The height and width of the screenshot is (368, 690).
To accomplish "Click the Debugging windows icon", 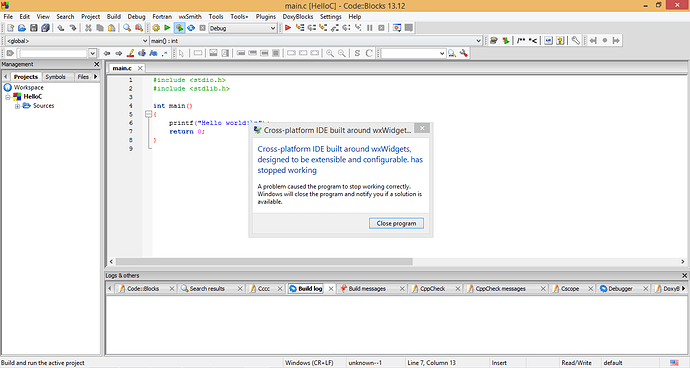I will coord(397,28).
